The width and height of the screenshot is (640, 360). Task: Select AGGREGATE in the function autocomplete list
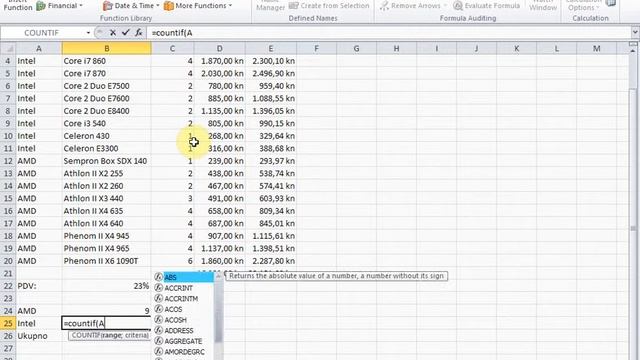[x=184, y=341]
